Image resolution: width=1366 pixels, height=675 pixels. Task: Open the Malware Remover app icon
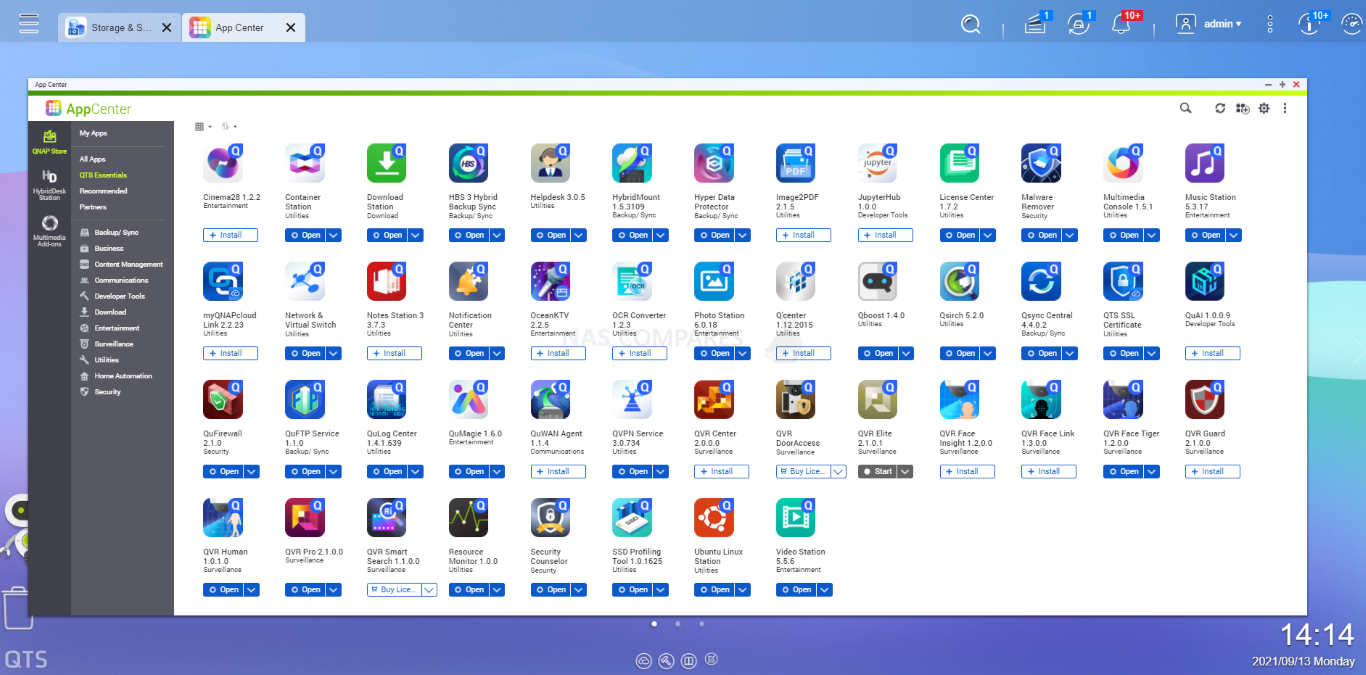click(x=1041, y=163)
